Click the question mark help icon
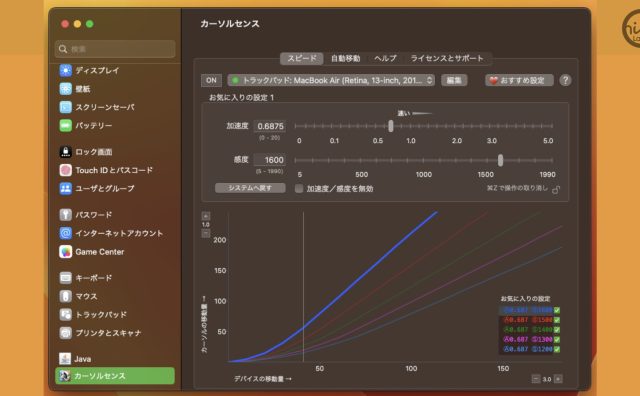 (x=565, y=80)
